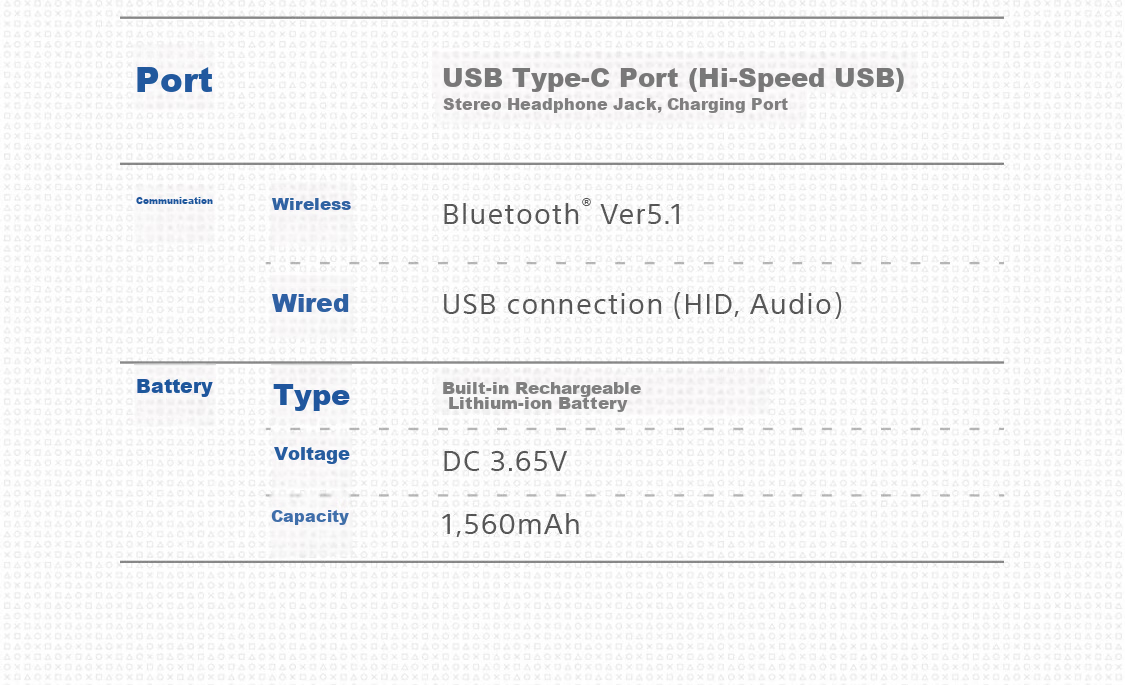Viewport: 1125px width, 685px height.
Task: Select the "Wireless" row label
Action: click(x=311, y=204)
